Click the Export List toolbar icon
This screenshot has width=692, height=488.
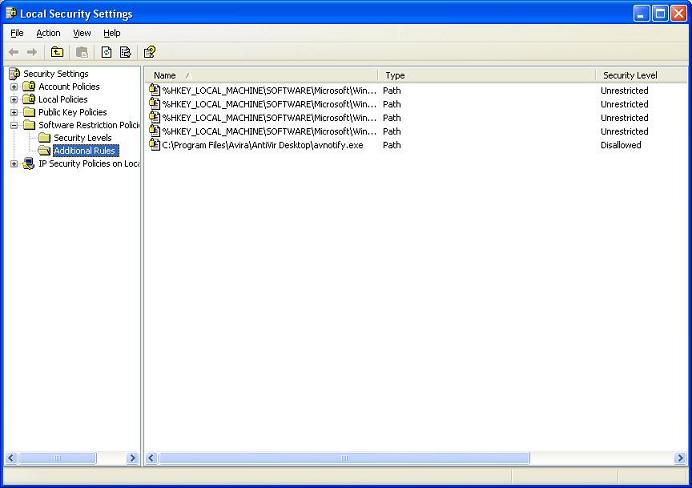point(125,52)
